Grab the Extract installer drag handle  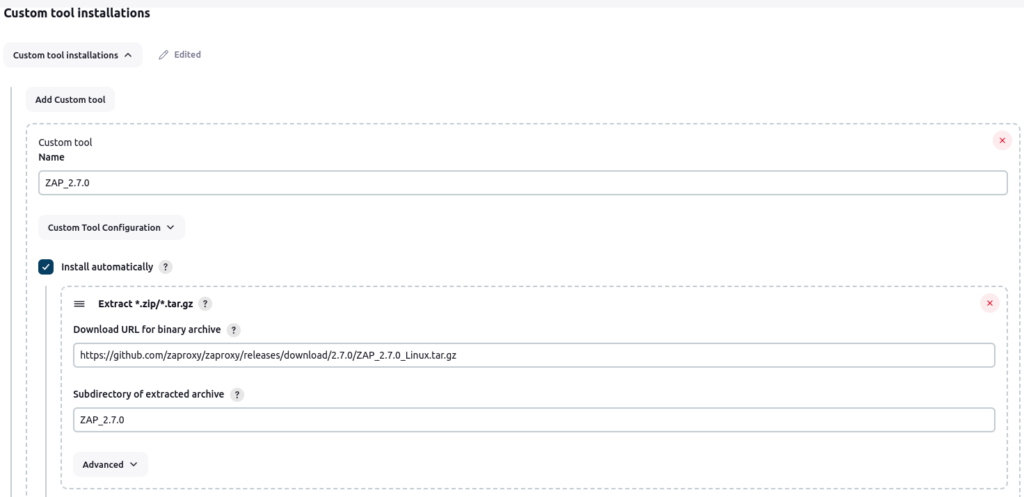pos(80,304)
